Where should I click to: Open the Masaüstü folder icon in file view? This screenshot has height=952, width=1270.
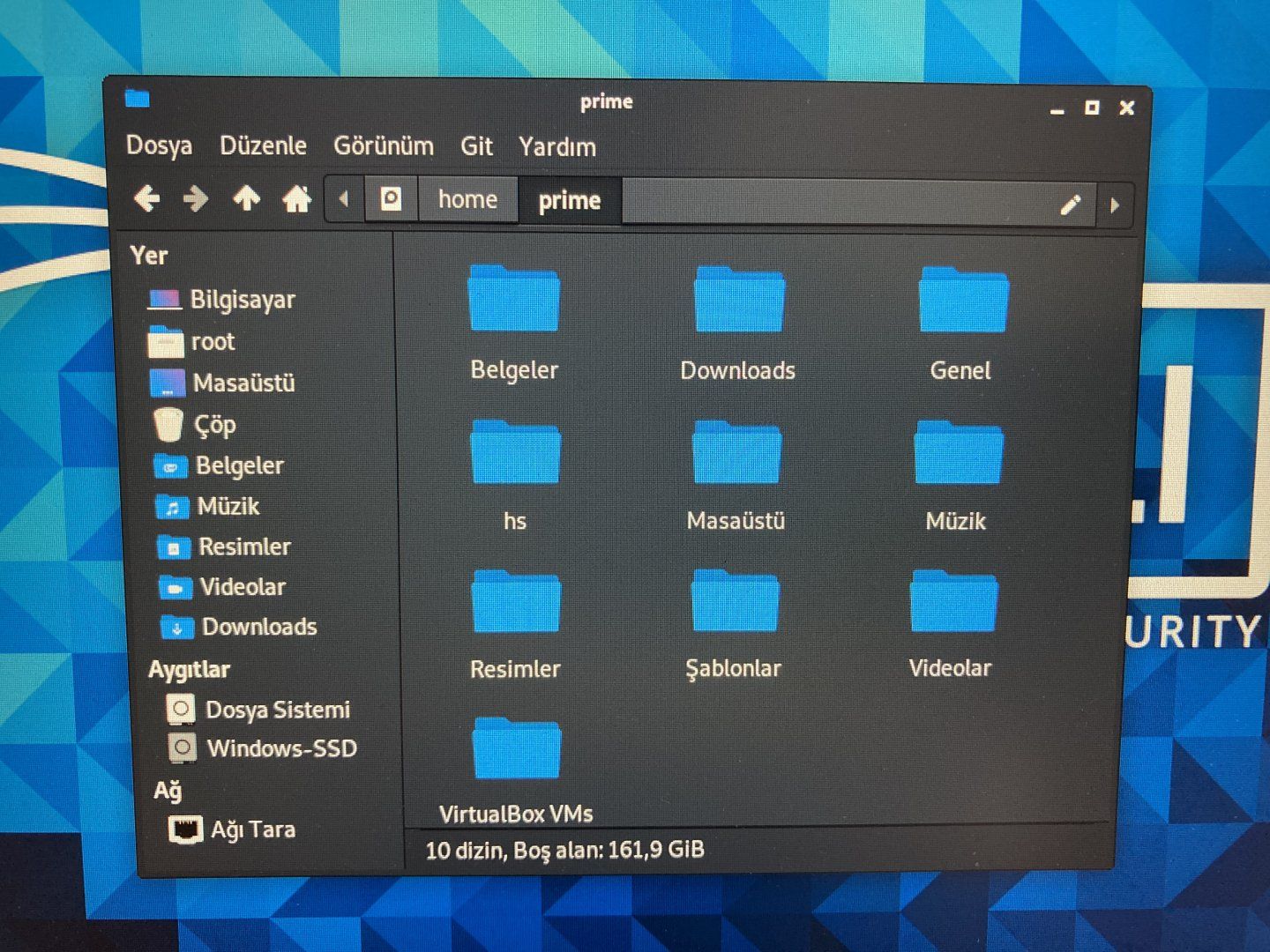coord(736,451)
